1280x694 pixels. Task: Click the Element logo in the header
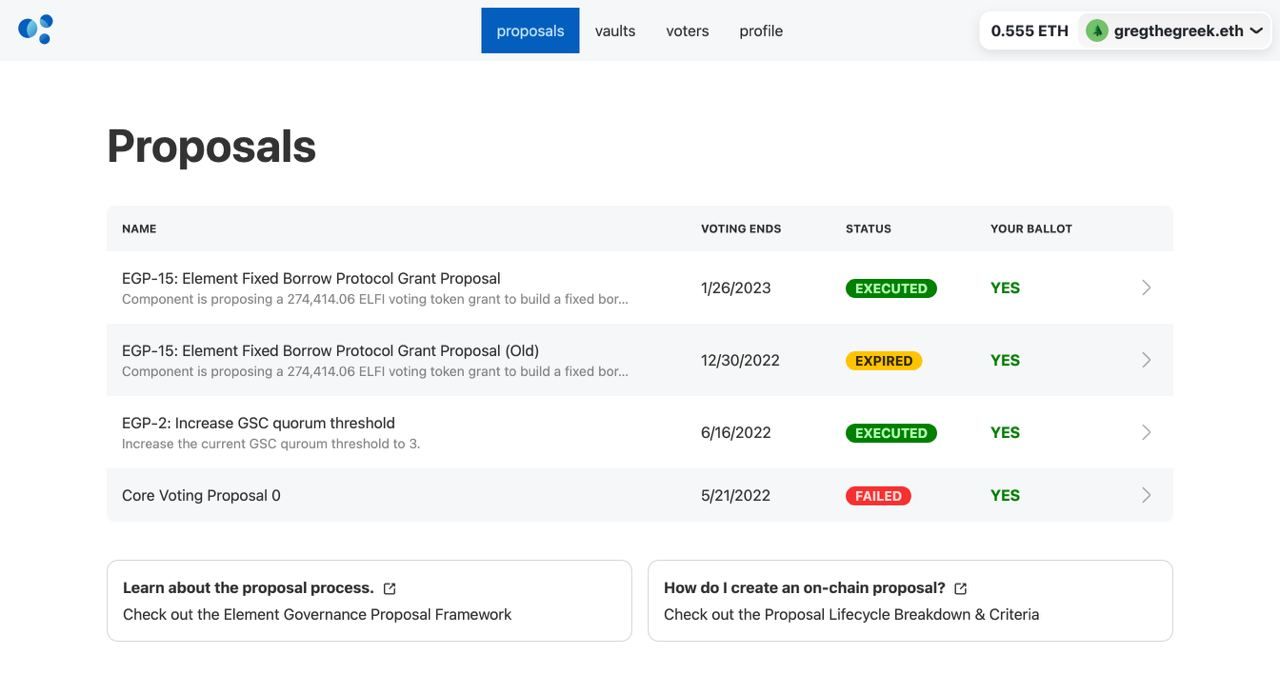click(x=35, y=29)
